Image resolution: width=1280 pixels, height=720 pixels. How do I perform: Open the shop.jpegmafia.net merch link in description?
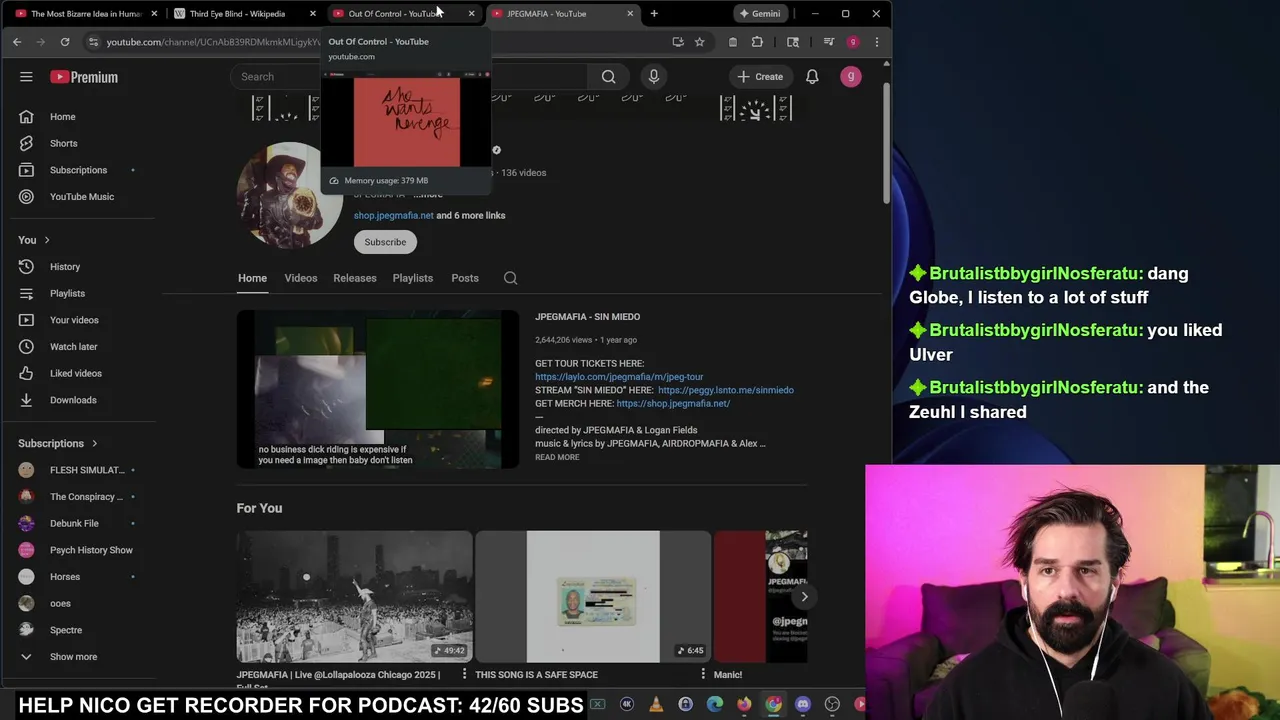[x=673, y=403]
